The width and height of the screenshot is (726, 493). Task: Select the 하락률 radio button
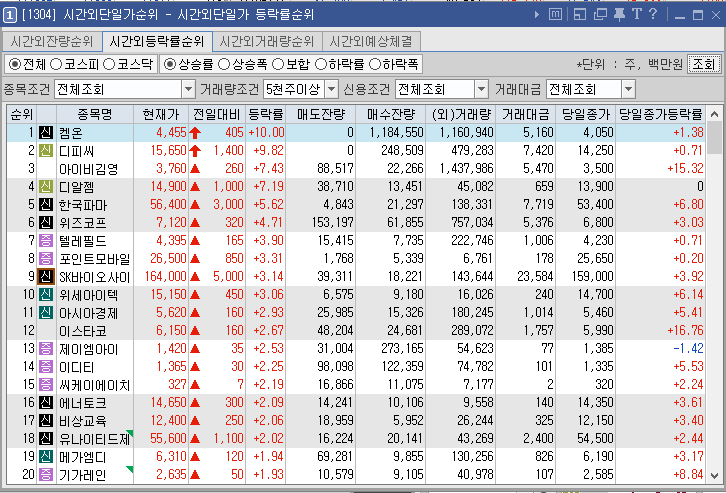pos(321,64)
